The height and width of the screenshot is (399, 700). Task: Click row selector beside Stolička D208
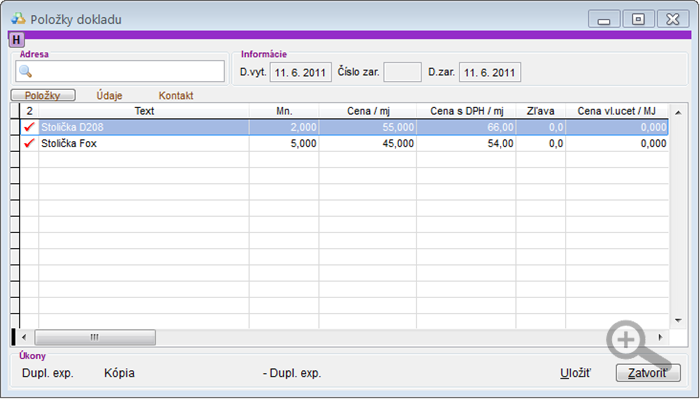pyautogui.click(x=15, y=127)
